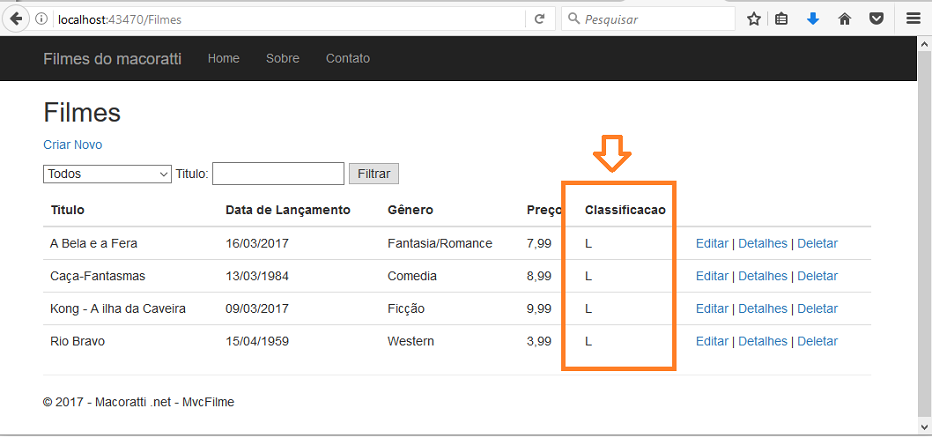Bookmark this page with the star icon

point(754,19)
